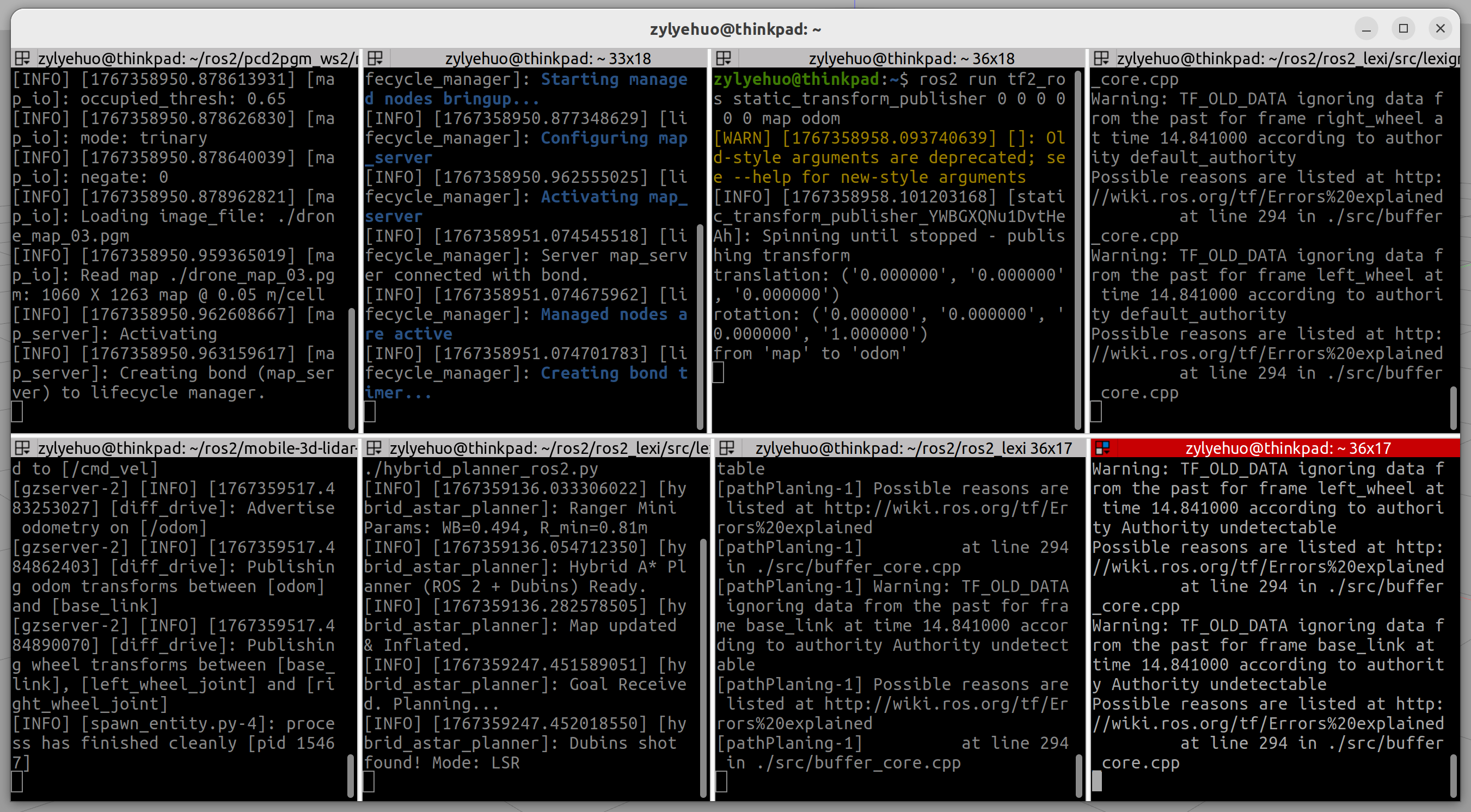This screenshot has height=812, width=1471.
Task: Open grid menu of mobile-3d-lidar pane
Action: click(22, 448)
